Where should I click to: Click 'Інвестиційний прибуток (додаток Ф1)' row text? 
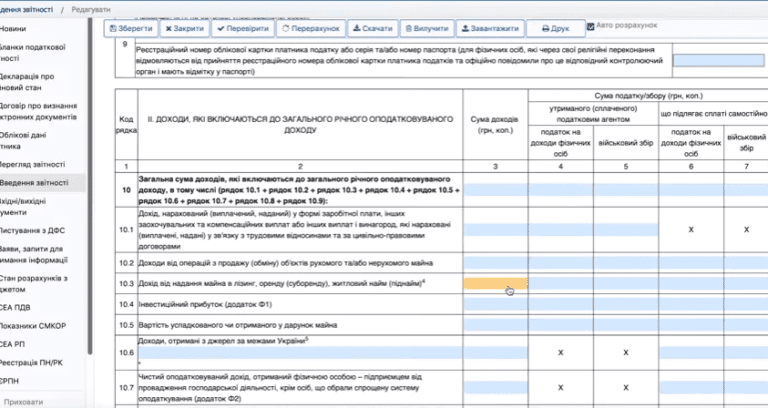205,305
